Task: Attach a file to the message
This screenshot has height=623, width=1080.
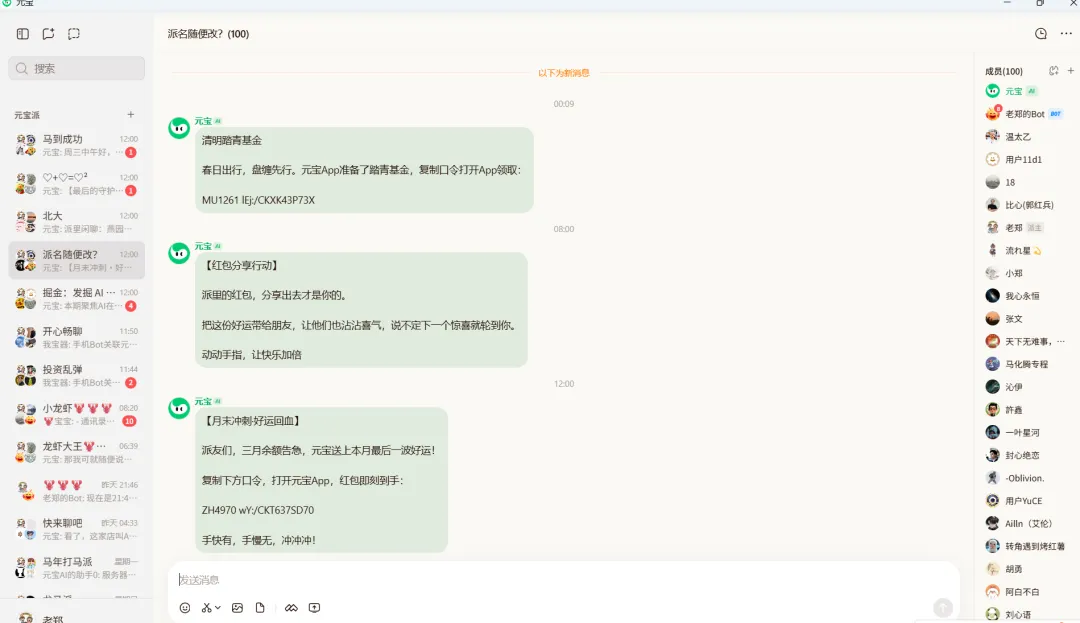Action: pos(260,608)
